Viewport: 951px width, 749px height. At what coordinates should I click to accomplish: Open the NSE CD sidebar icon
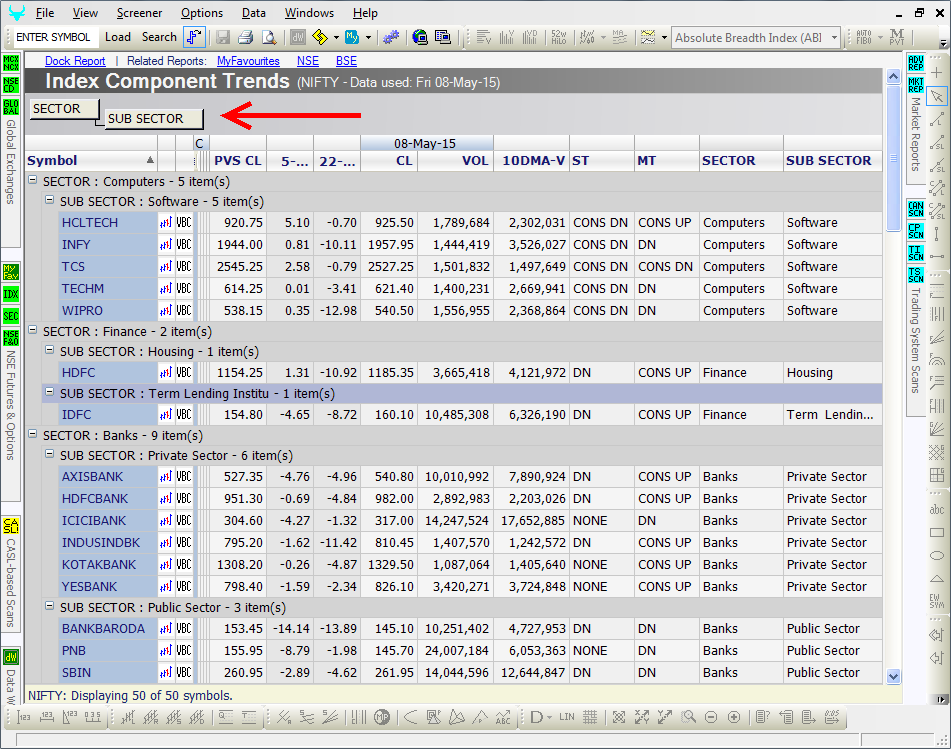click(x=11, y=85)
